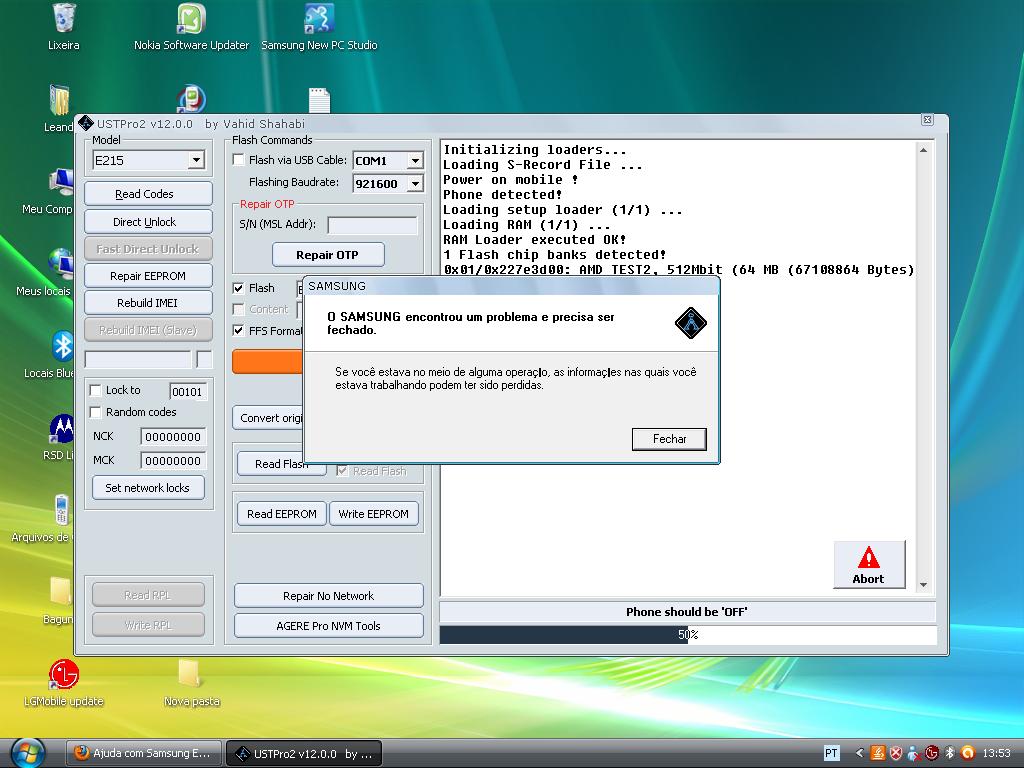Screen dimensions: 1024x768
Task: Enable the Lock to checkbox
Action: [95, 390]
